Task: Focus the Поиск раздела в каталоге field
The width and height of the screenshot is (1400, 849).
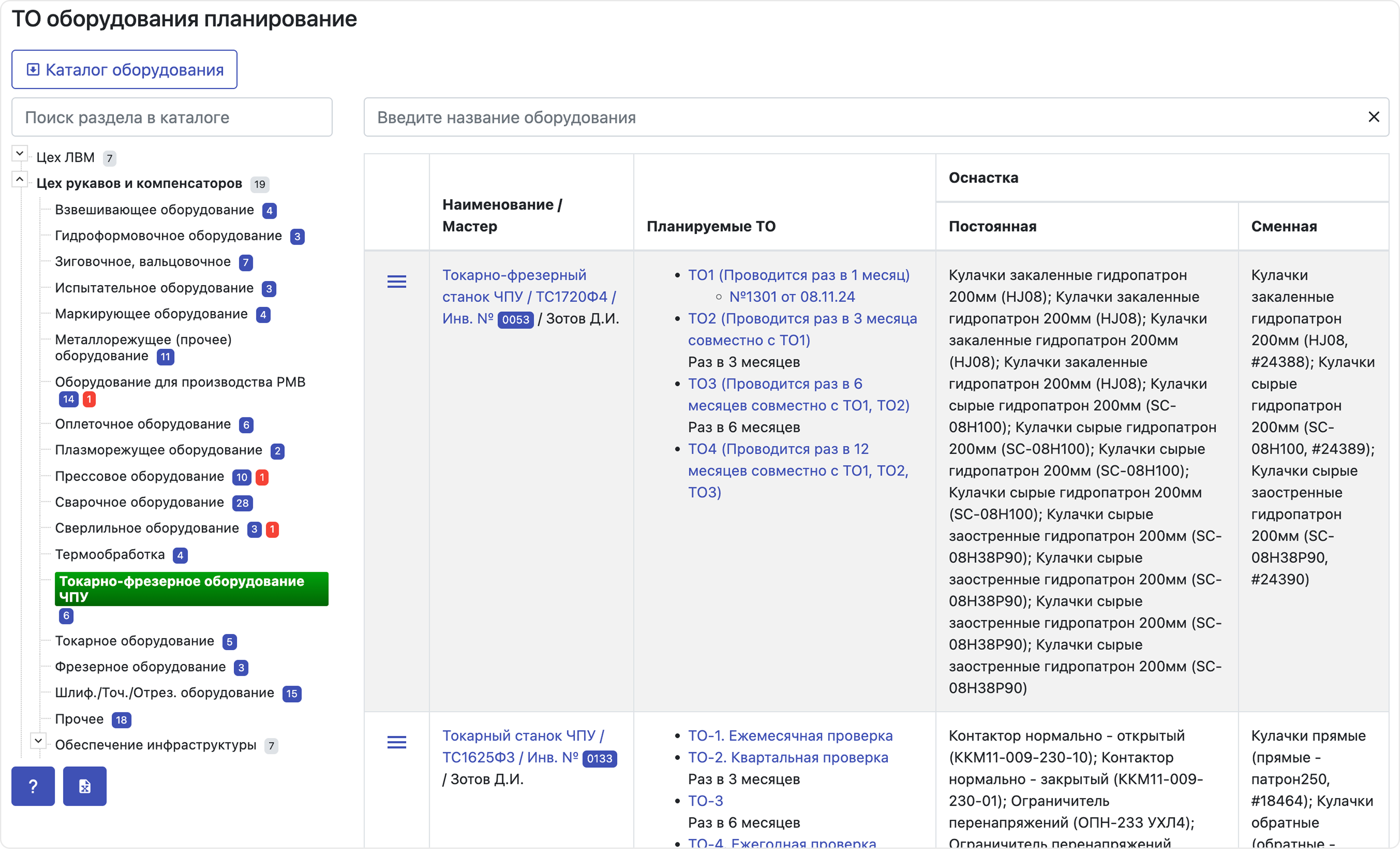Action: click(172, 117)
